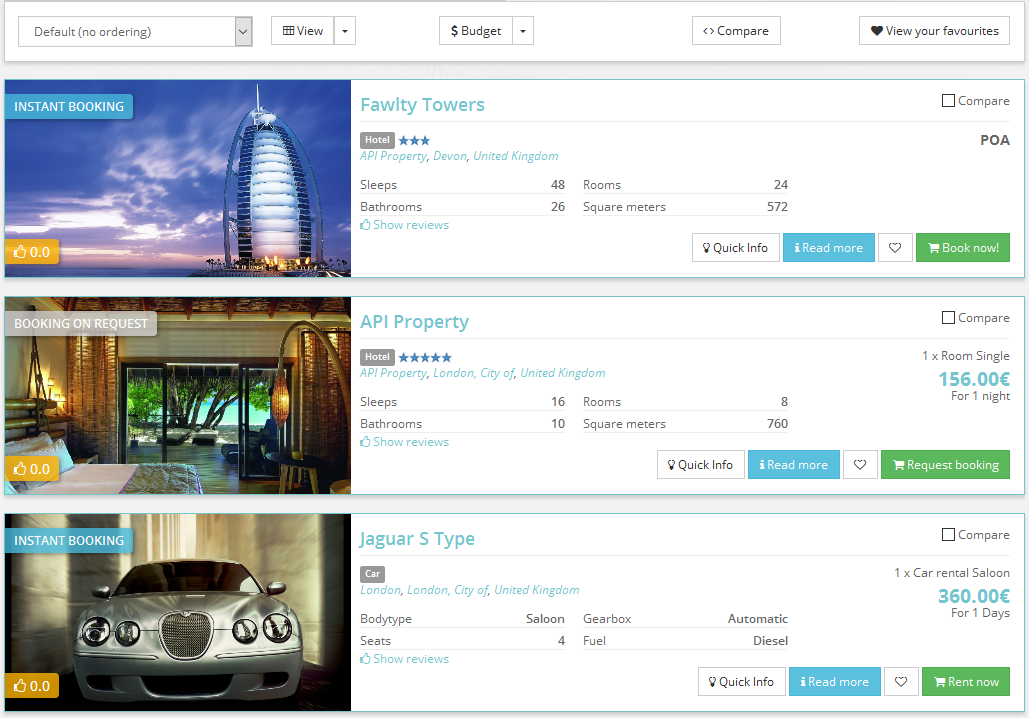Screen dimensions: 1029x718
Task: Favourite the Jaguar S Type via heart icon
Action: [x=901, y=682]
